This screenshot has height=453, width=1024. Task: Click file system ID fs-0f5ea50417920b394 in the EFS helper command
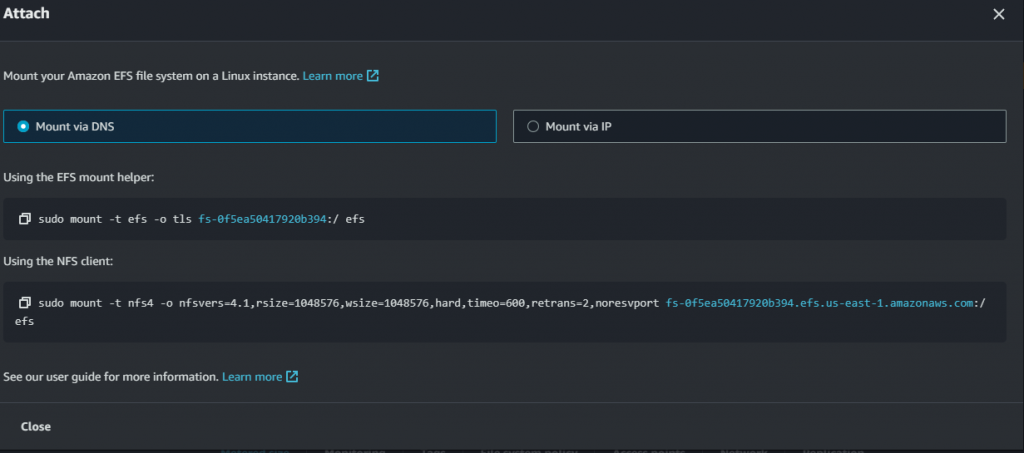pyautogui.click(x=262, y=219)
